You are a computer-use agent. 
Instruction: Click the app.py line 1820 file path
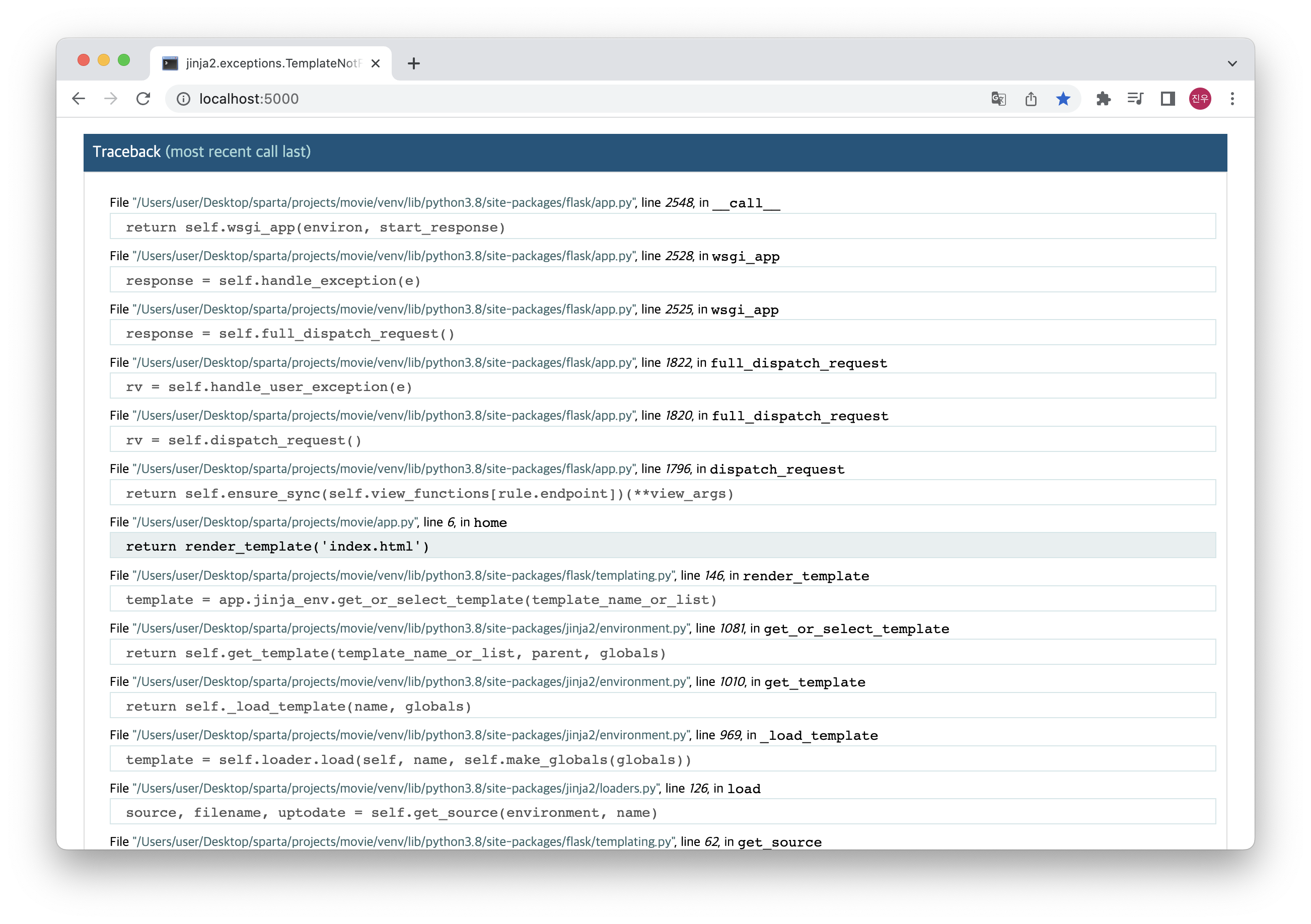click(384, 416)
